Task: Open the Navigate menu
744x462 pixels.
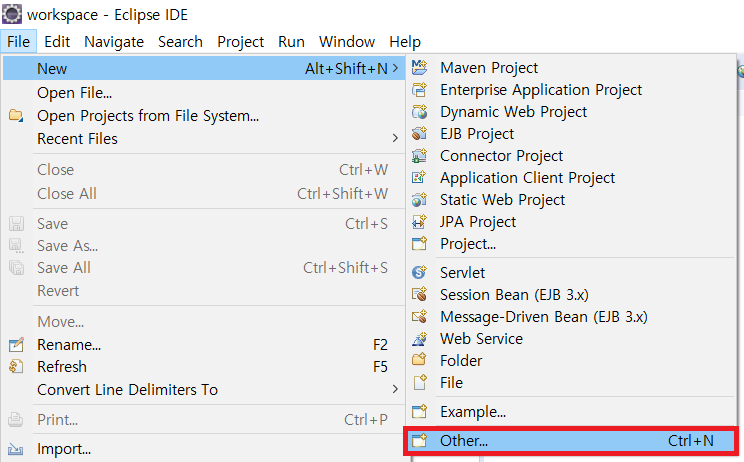Action: pyautogui.click(x=114, y=42)
